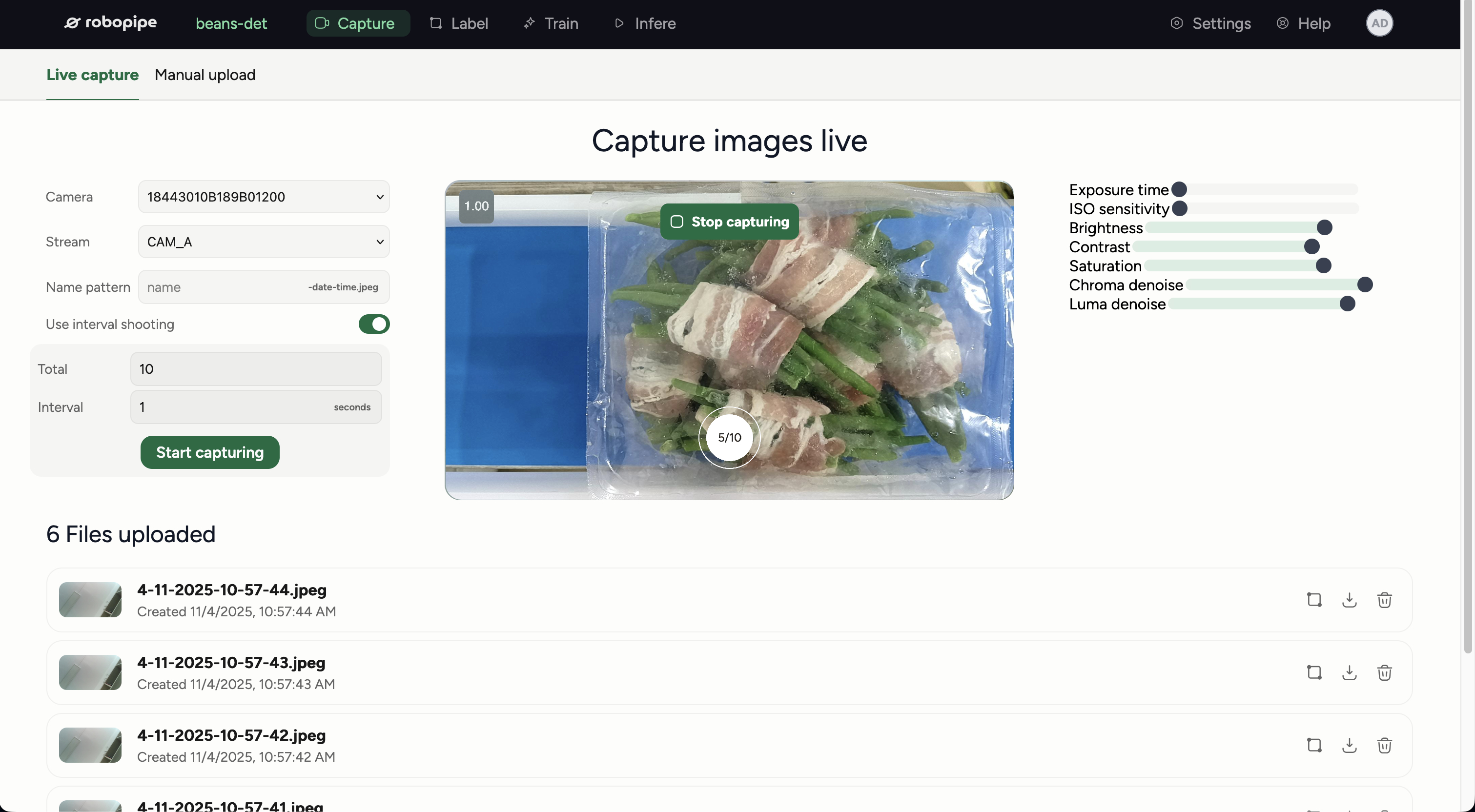Download the file 4-11-2025-10-57-44.jpeg
This screenshot has width=1475, height=812.
[1350, 600]
